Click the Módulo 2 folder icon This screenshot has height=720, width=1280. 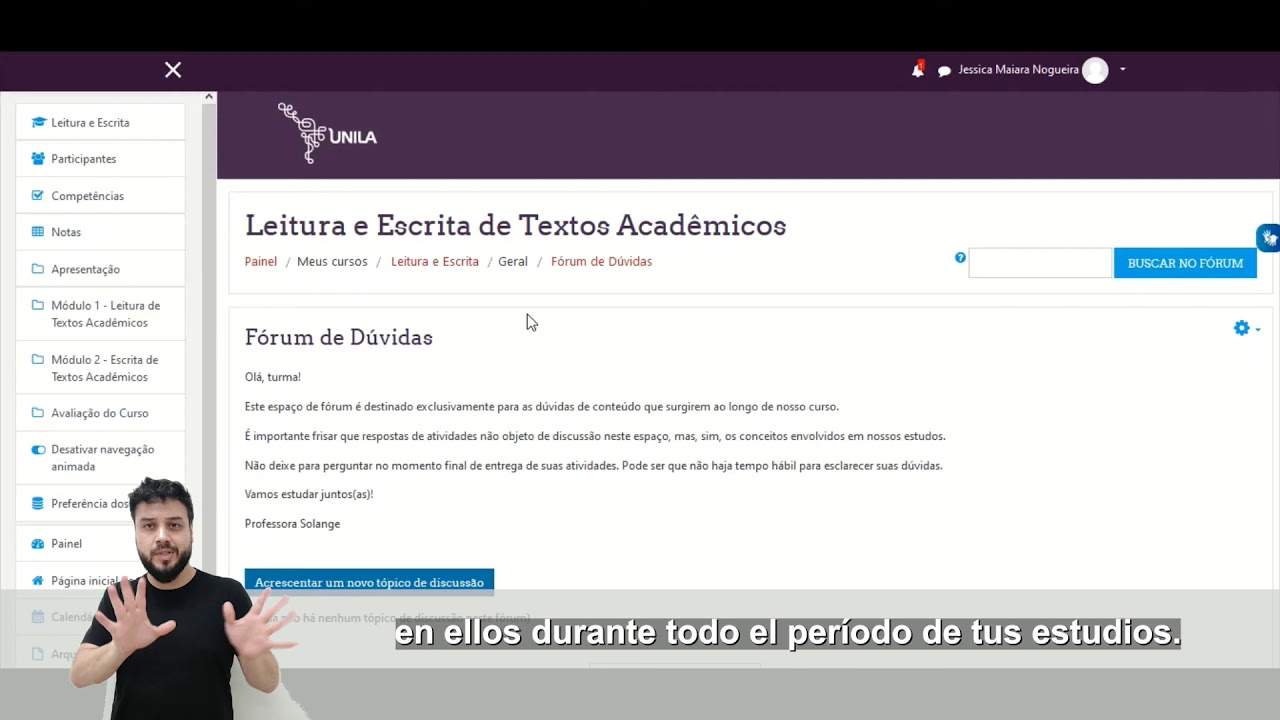[38, 359]
